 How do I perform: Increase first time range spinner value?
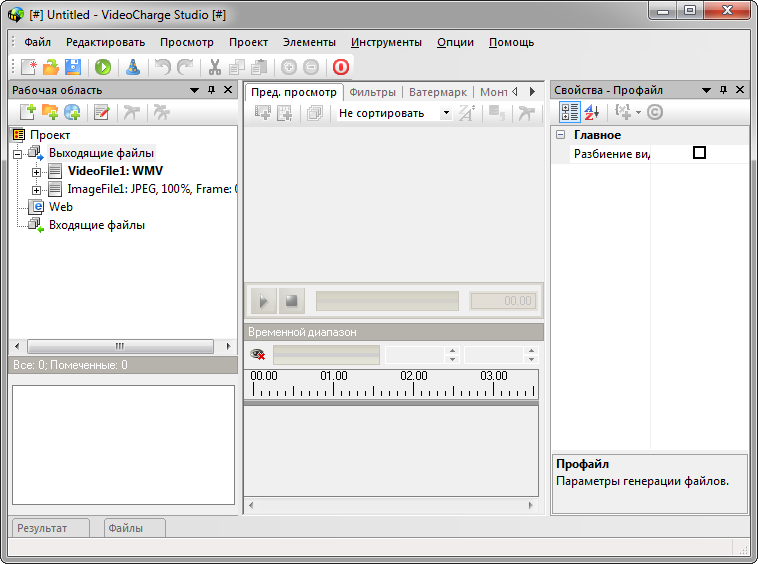[x=452, y=350]
